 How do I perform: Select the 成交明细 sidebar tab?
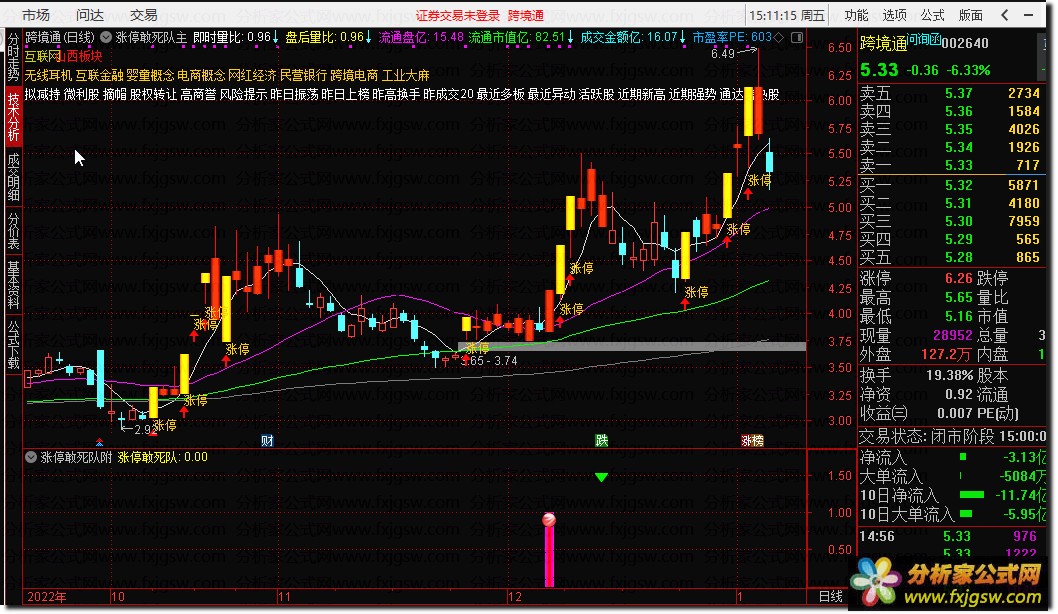(13, 177)
